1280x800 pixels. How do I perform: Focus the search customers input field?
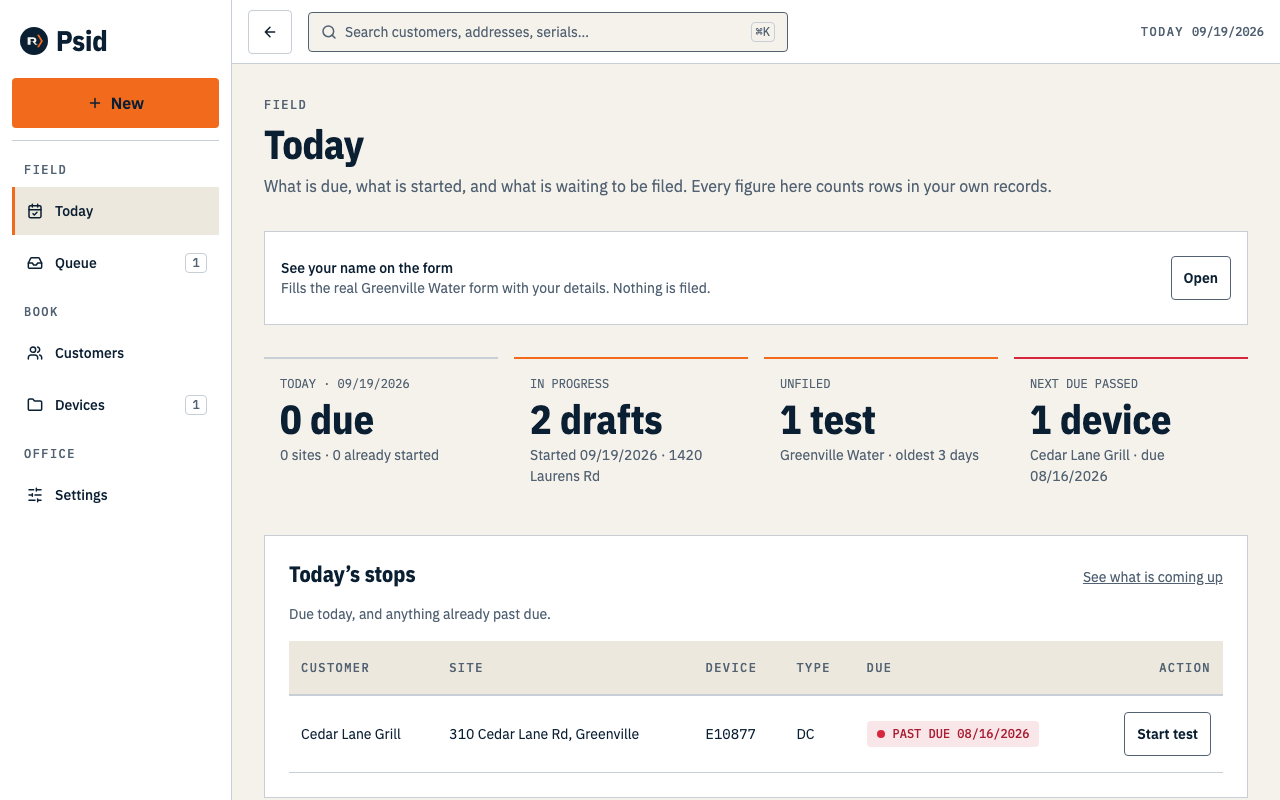click(x=548, y=32)
